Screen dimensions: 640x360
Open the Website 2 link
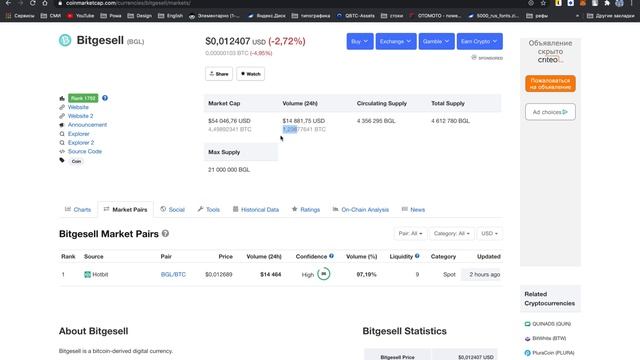pyautogui.click(x=80, y=116)
